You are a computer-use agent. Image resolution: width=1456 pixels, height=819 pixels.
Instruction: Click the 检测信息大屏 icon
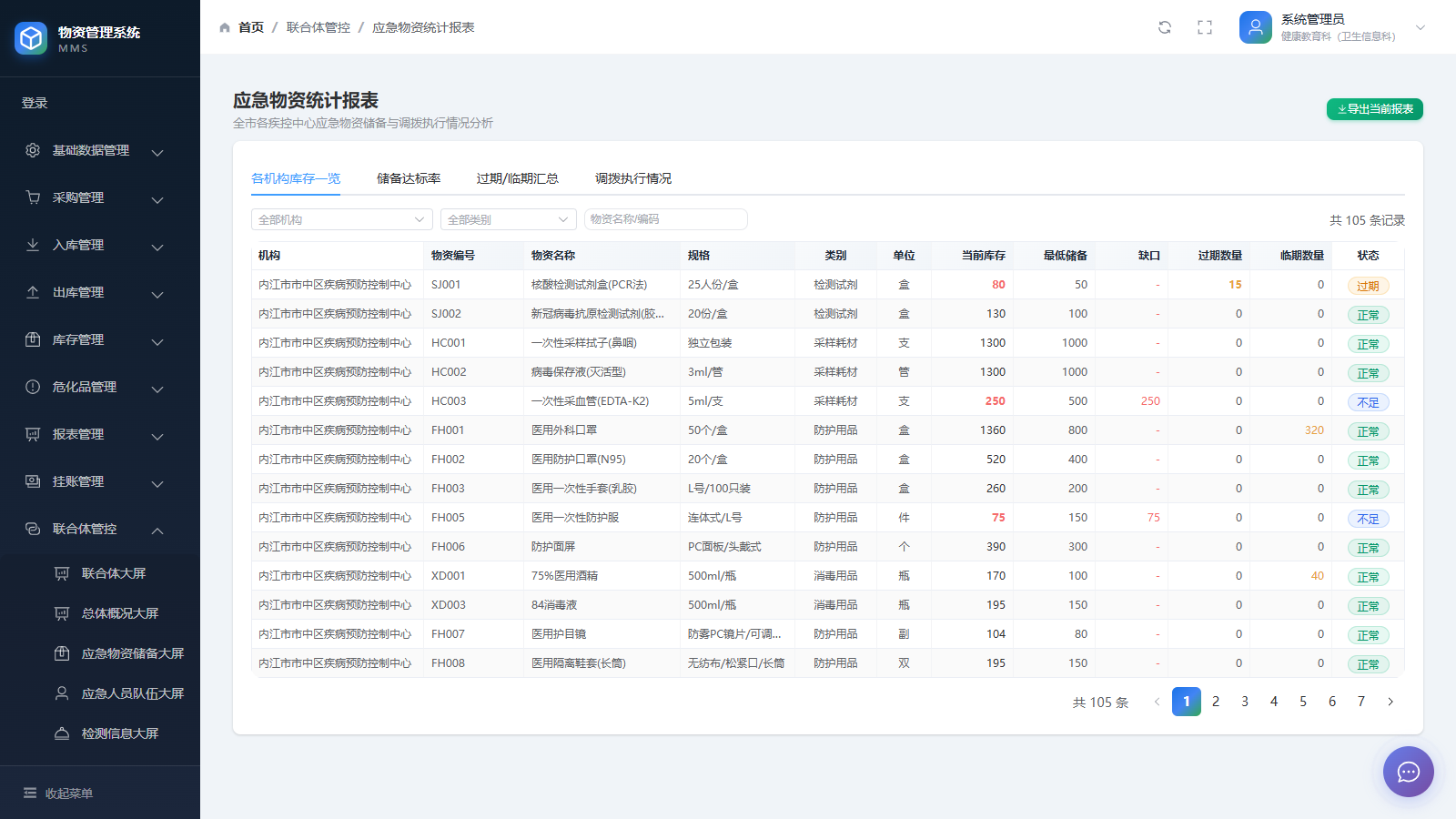62,733
